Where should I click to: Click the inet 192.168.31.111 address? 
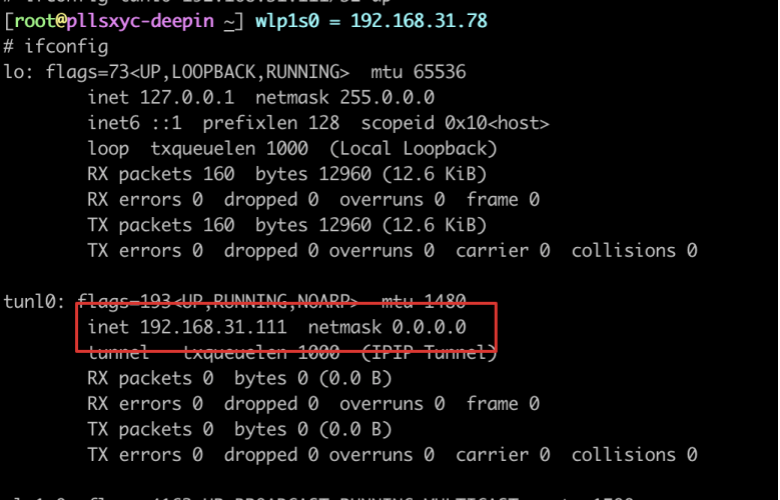point(187,327)
